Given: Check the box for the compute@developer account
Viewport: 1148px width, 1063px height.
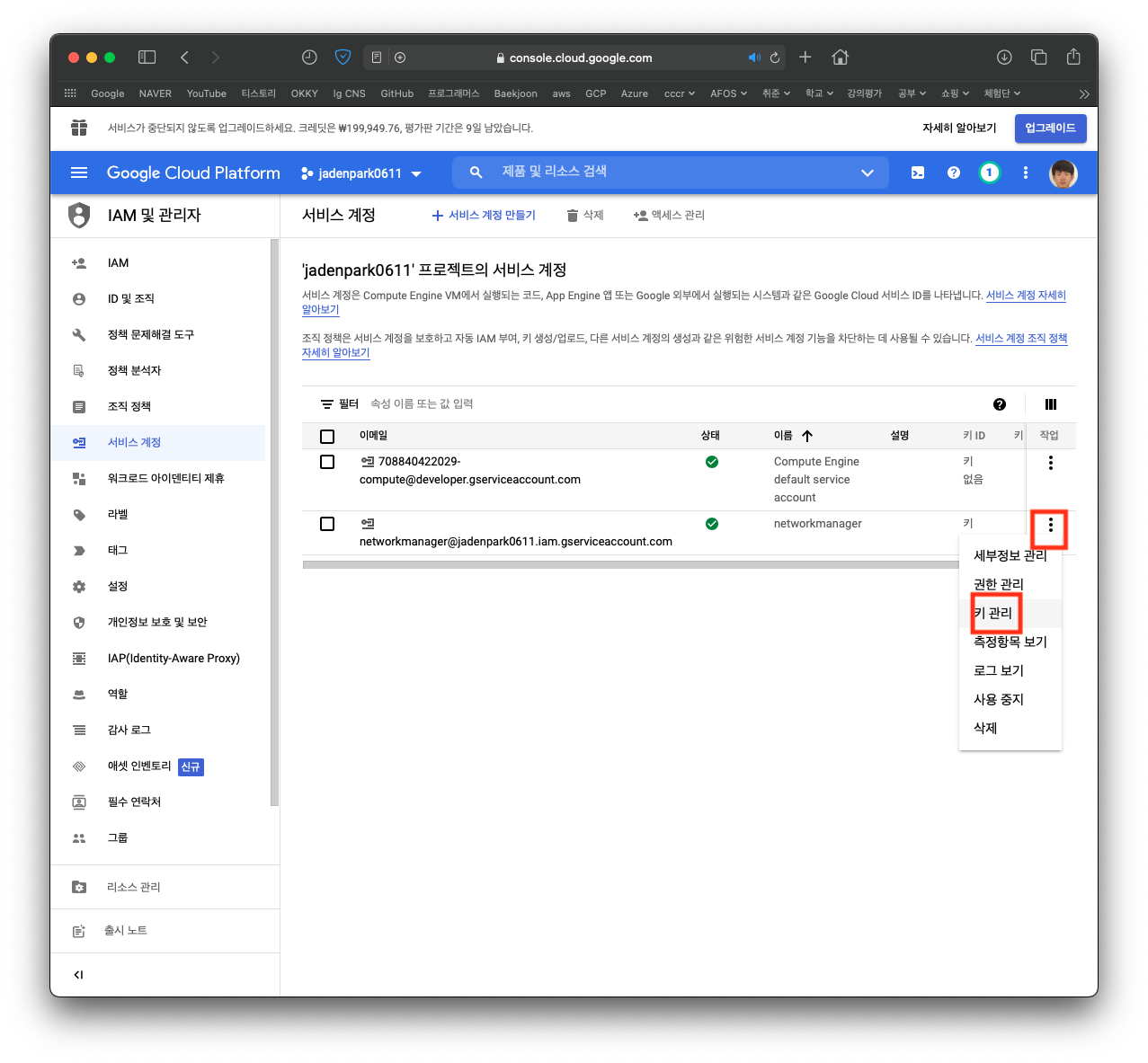Looking at the screenshot, I should tap(327, 462).
